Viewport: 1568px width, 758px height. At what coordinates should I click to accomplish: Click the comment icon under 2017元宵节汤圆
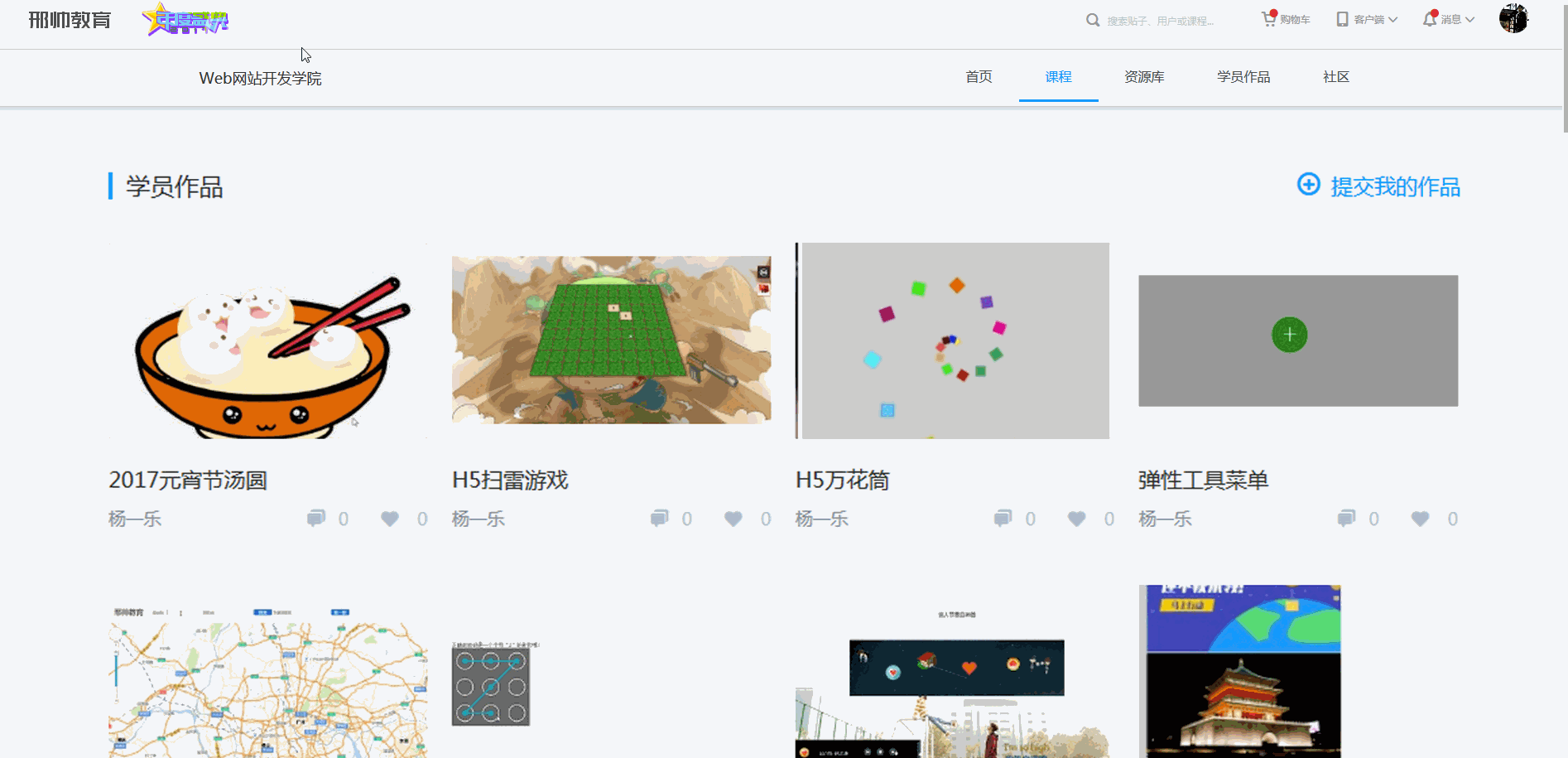pyautogui.click(x=317, y=518)
